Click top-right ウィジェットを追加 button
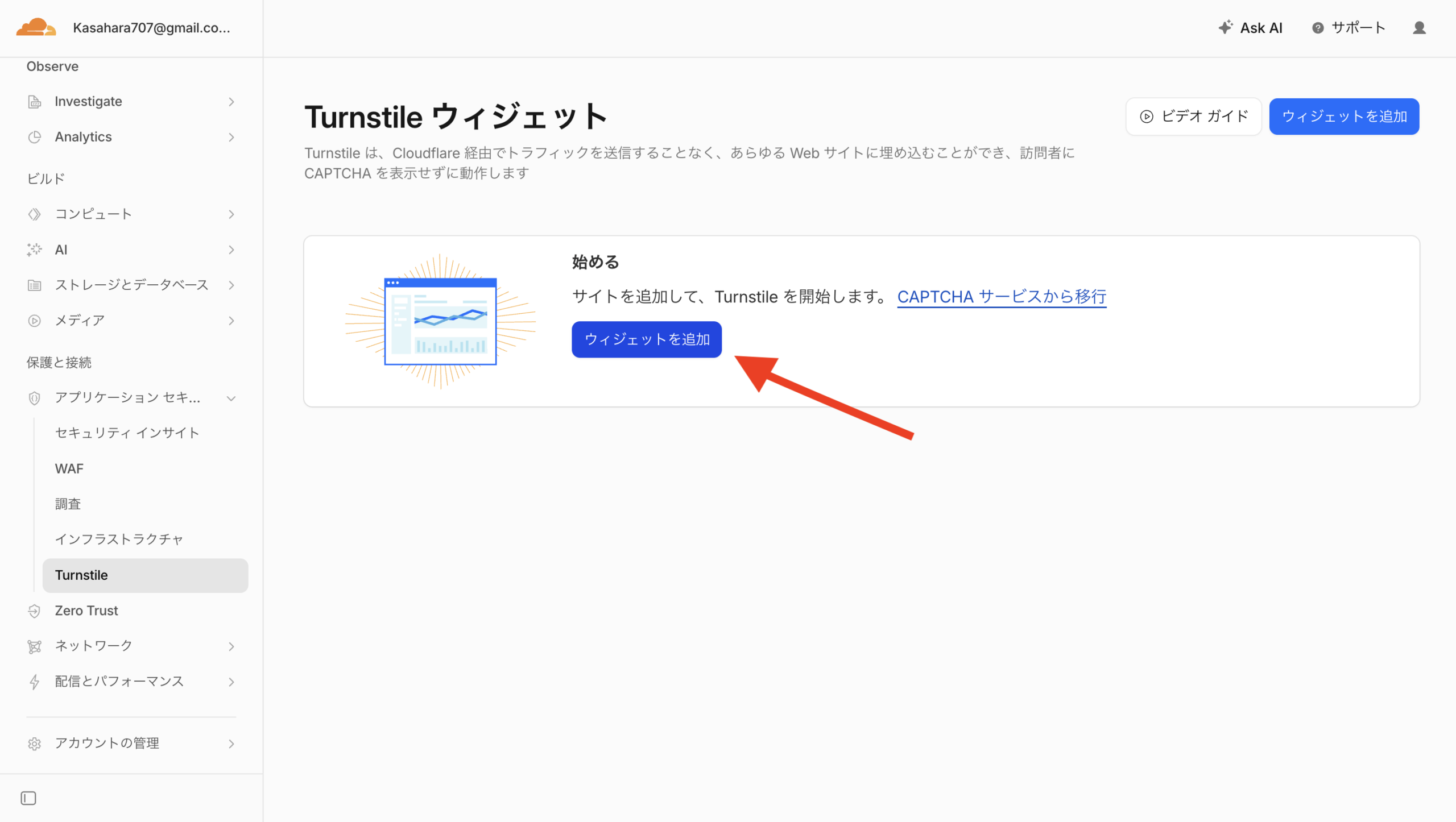 1344,117
